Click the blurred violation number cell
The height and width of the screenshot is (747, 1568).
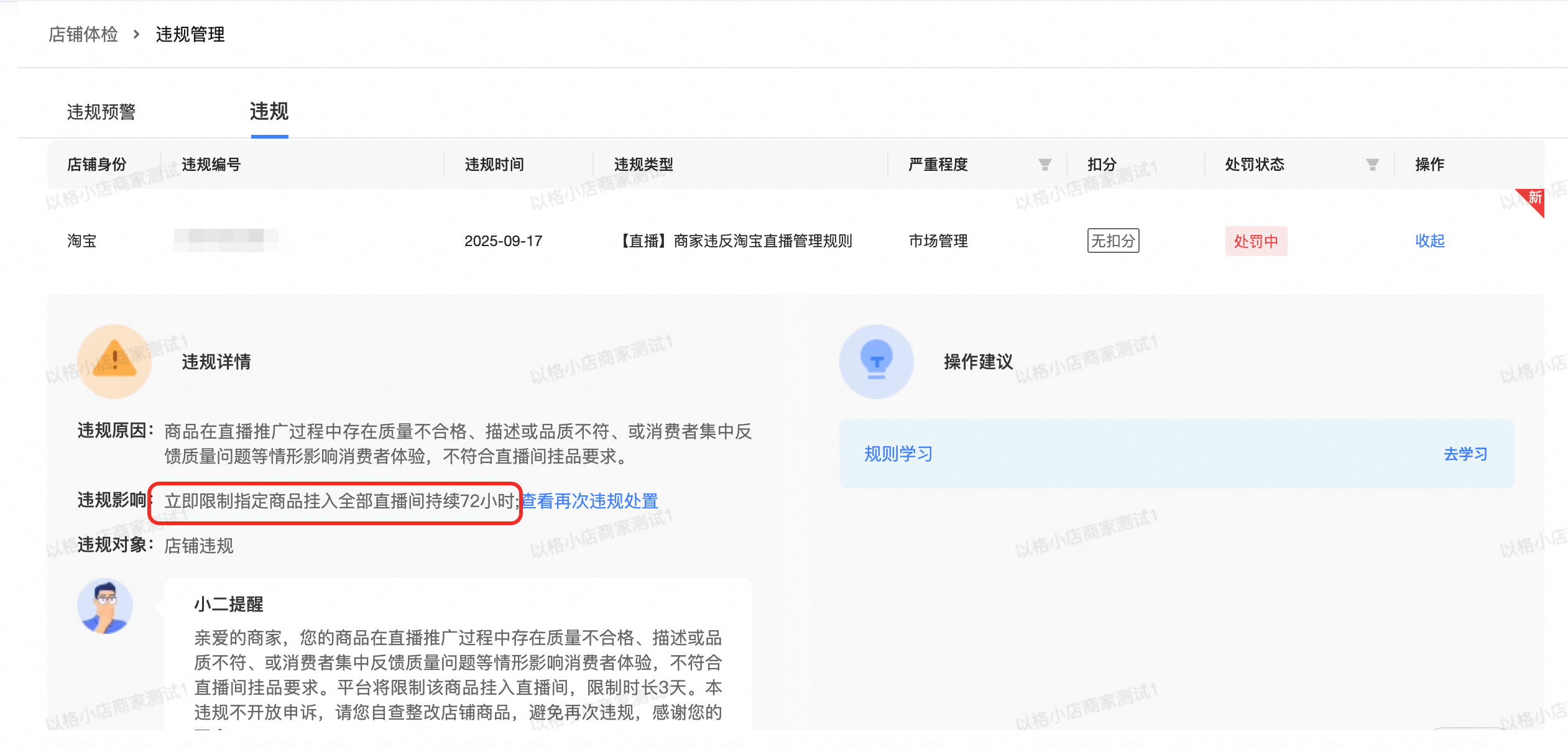[x=226, y=240]
